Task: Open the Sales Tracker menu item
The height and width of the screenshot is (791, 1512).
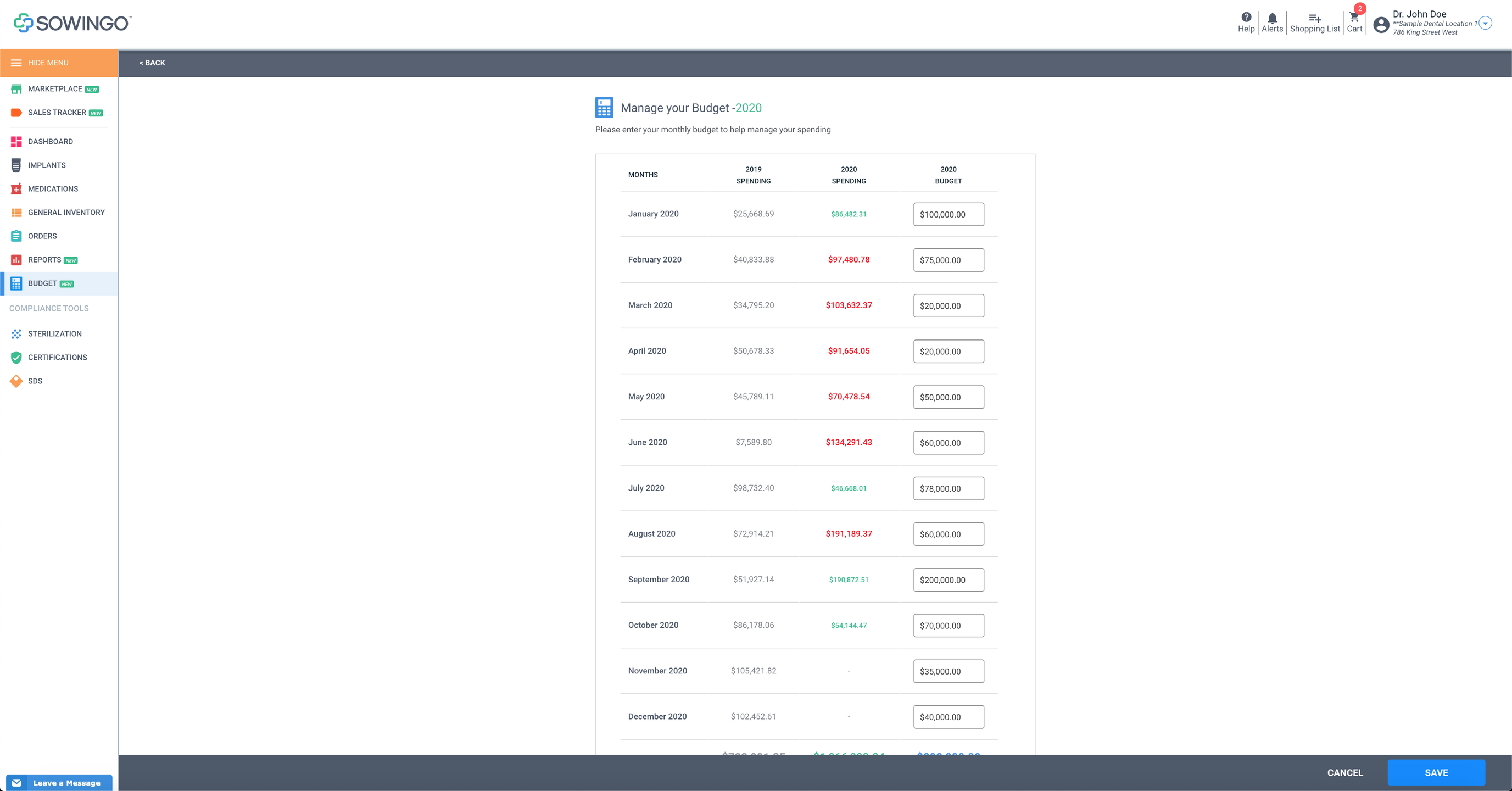Action: tap(59, 113)
